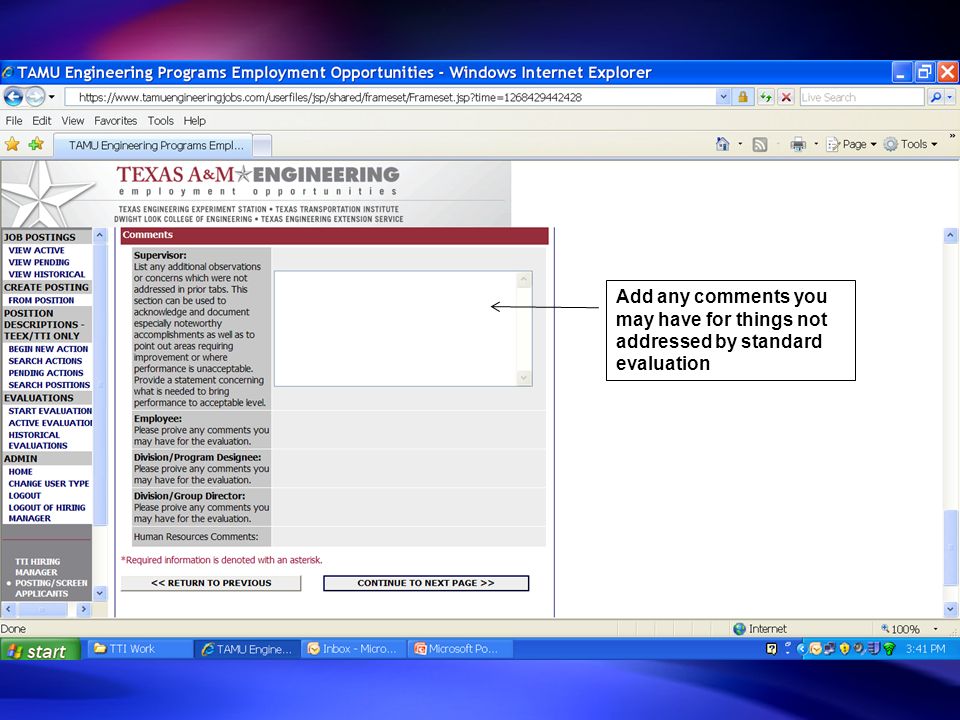Click CHANGE USER TYPE link

[x=49, y=484]
